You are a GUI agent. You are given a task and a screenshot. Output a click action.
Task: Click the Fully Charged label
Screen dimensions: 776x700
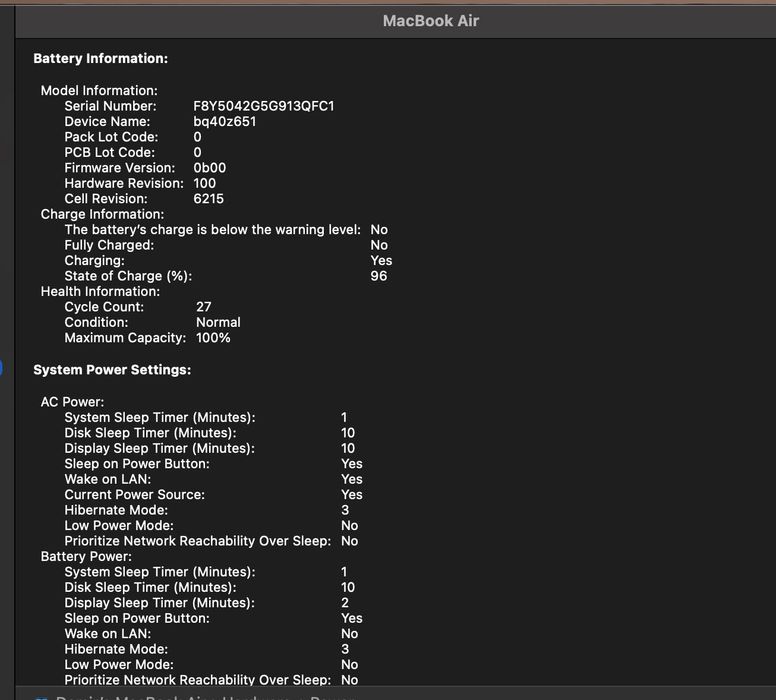[x=109, y=245]
